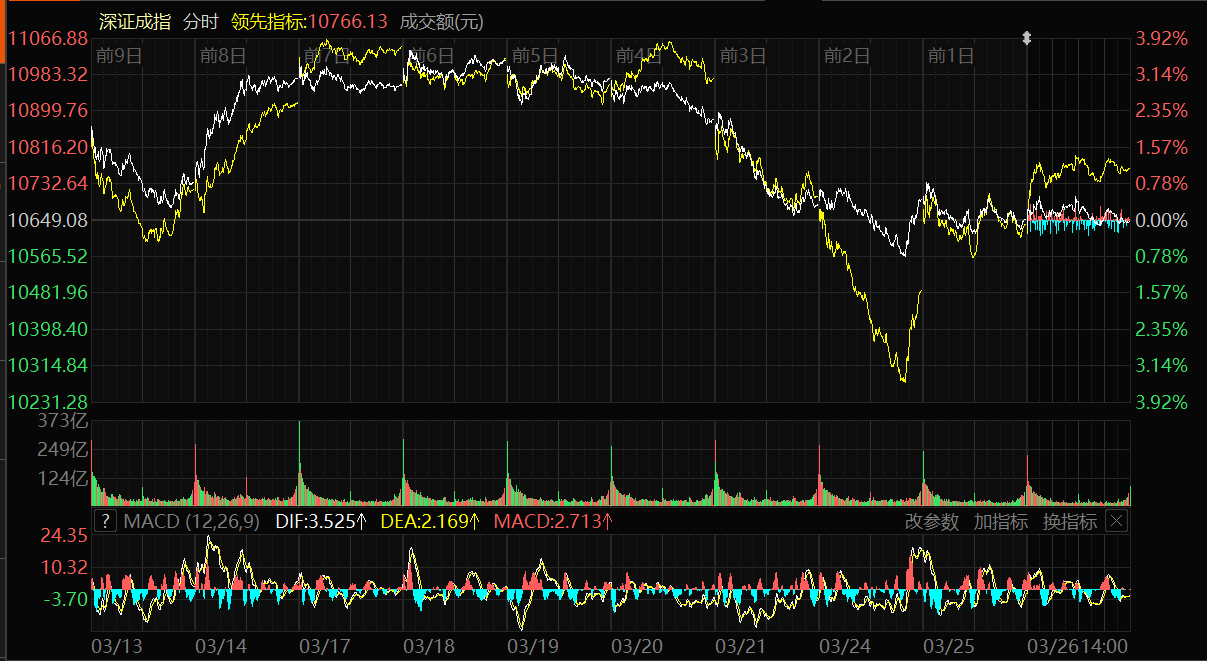Click the 10314.84 green price value
The image size is (1207, 661).
49,365
